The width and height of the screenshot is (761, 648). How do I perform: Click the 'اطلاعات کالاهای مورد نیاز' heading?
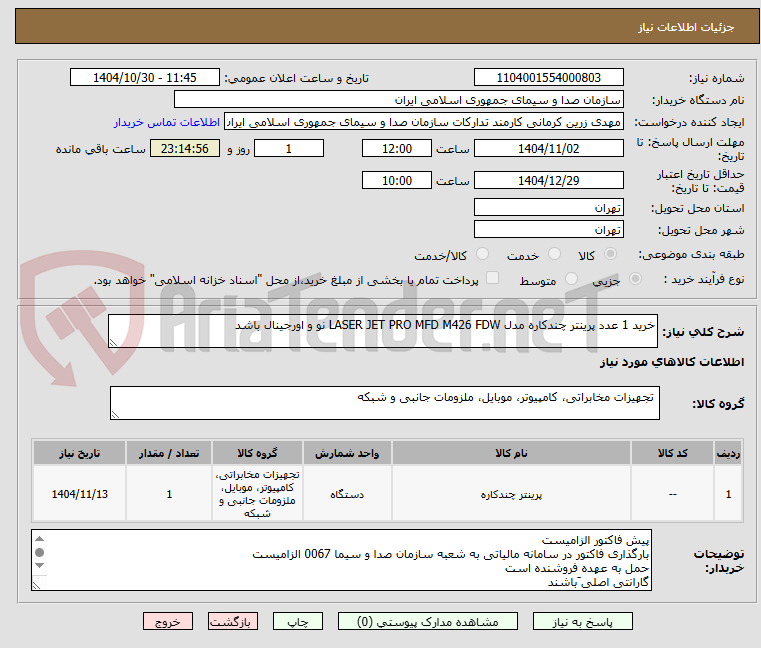[672, 362]
